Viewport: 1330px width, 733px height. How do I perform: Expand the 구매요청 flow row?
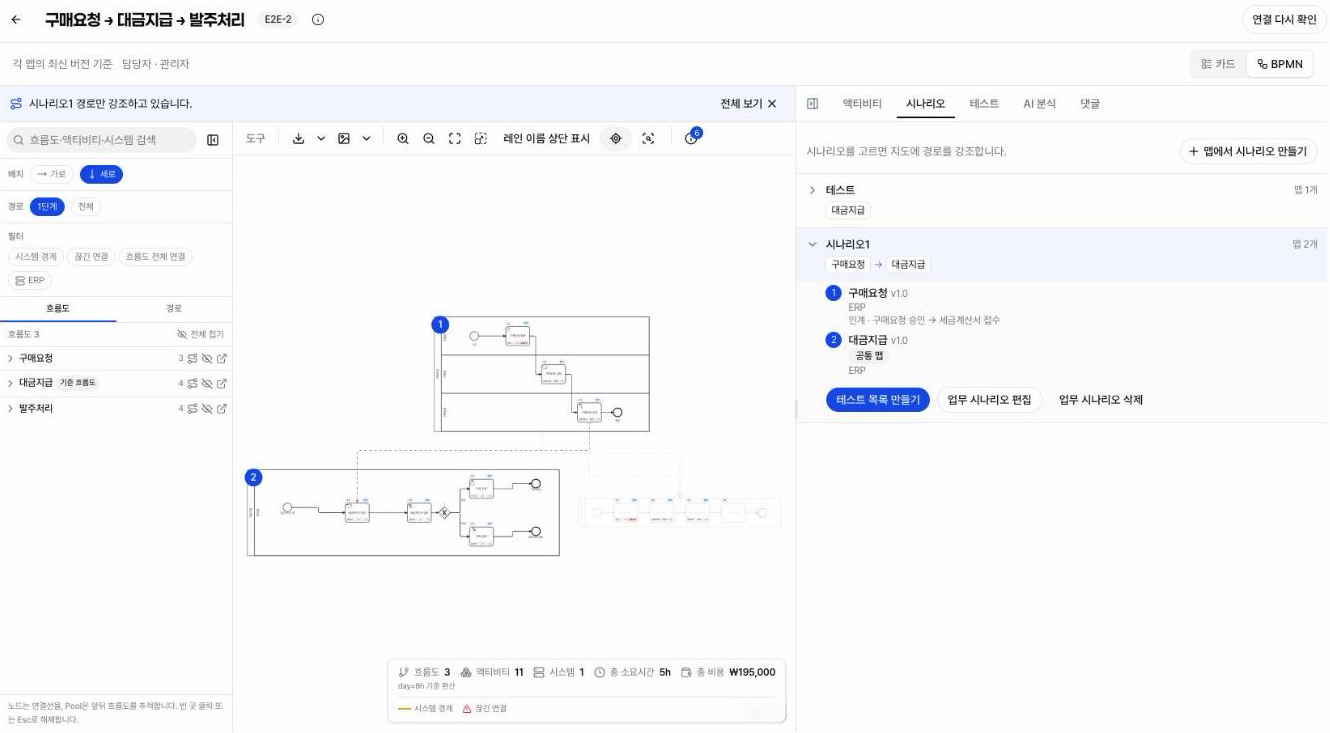click(11, 358)
